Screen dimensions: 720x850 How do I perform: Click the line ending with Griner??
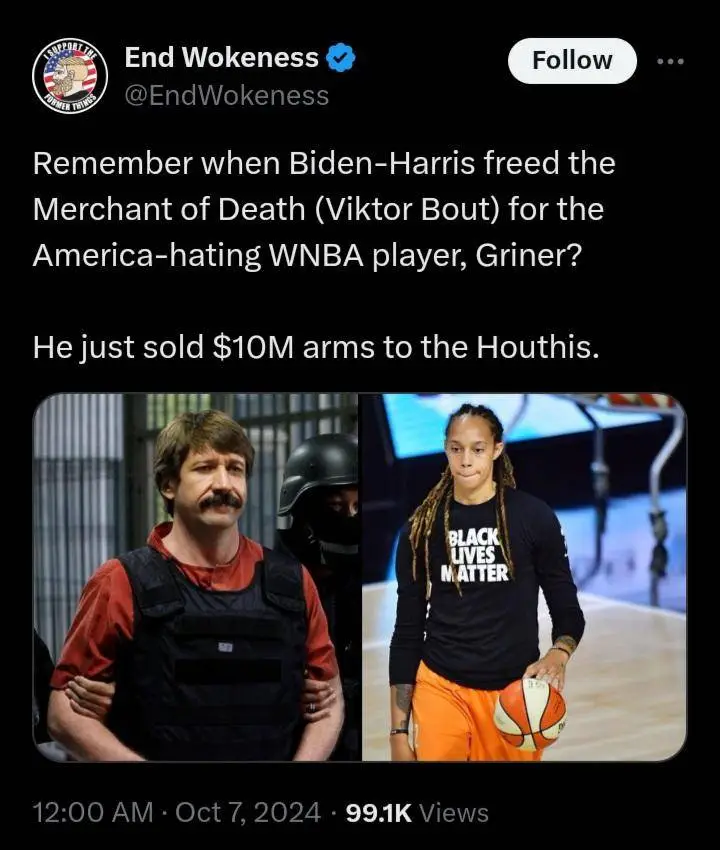coord(307,255)
